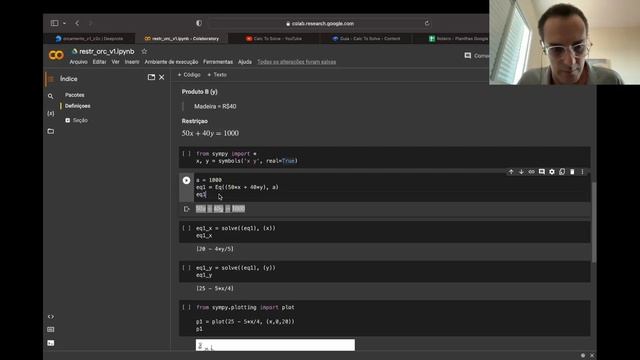Close the Índice side panel

click(x=162, y=77)
